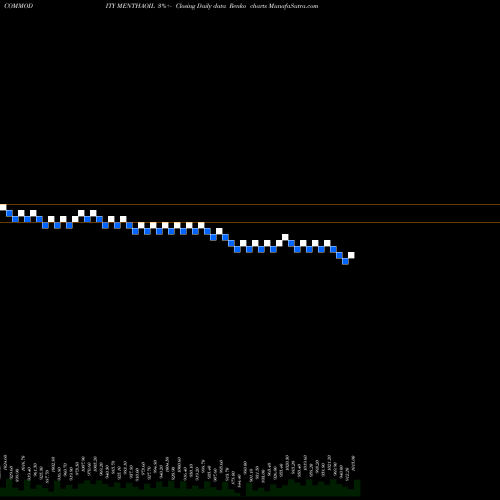Image resolution: width=500 pixels, height=500 pixels.
Task: Select the first white Renko brick at chart start
Action: pyautogui.click(x=3, y=207)
